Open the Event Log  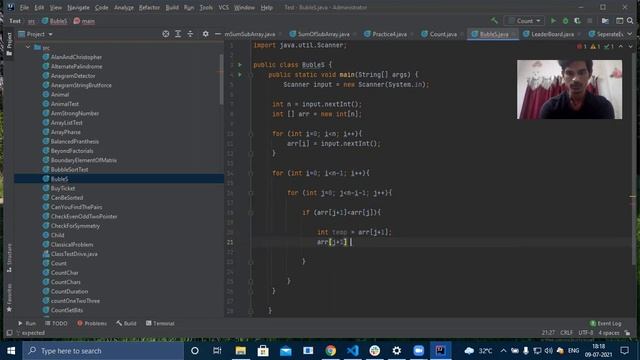tap(606, 323)
